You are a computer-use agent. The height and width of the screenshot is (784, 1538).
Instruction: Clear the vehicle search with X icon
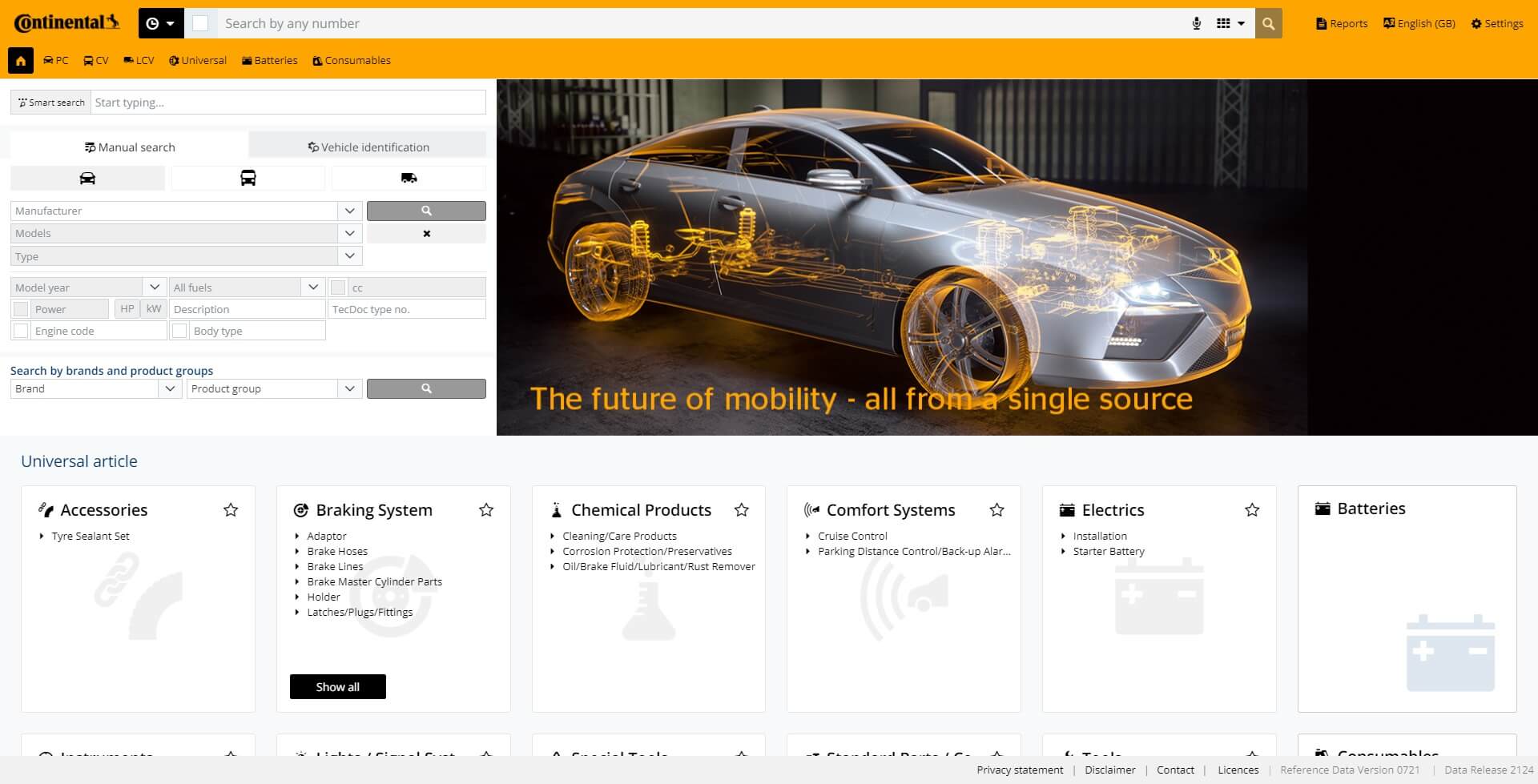pyautogui.click(x=426, y=234)
